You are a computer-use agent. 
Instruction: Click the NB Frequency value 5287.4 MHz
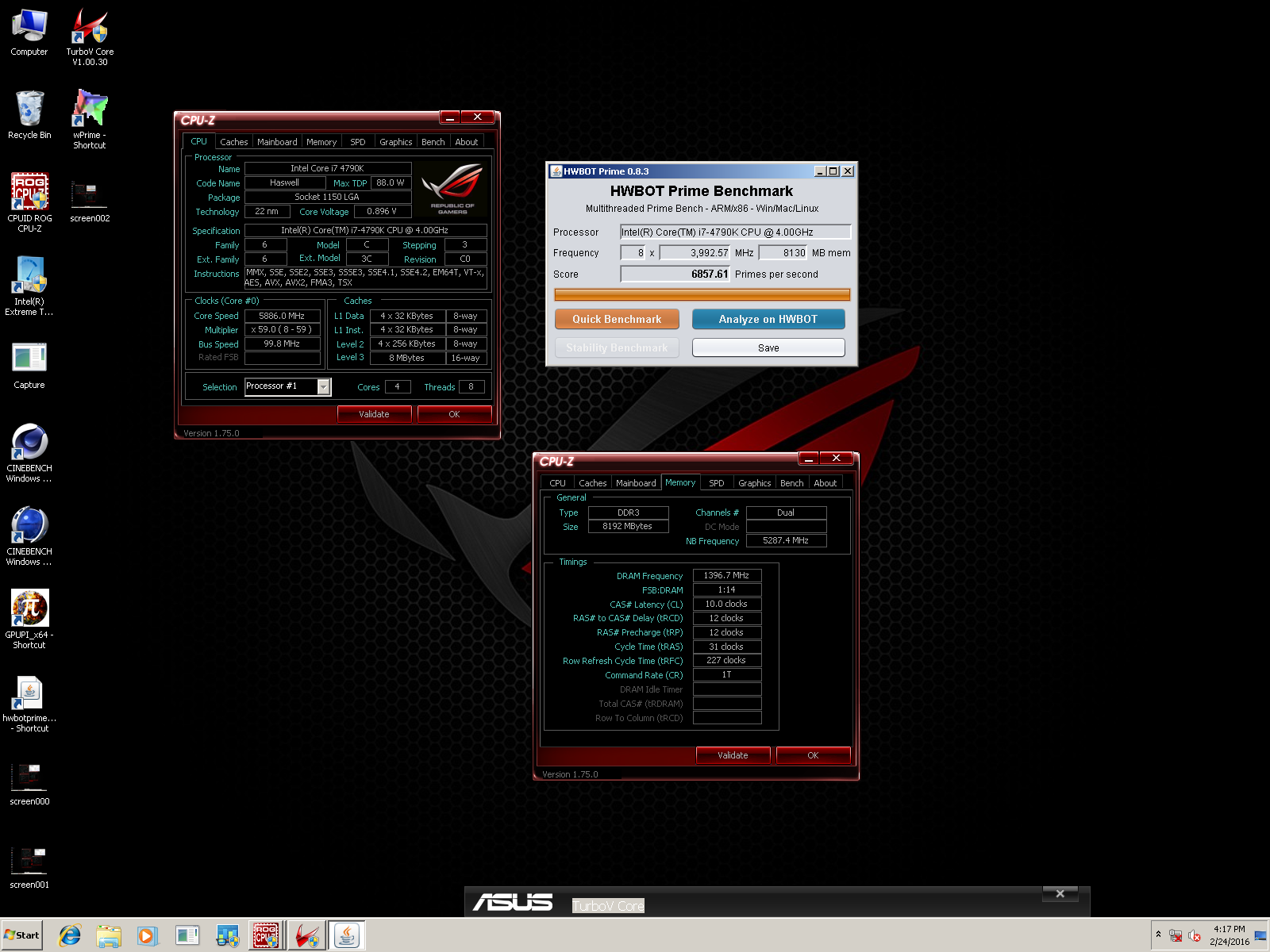(786, 540)
